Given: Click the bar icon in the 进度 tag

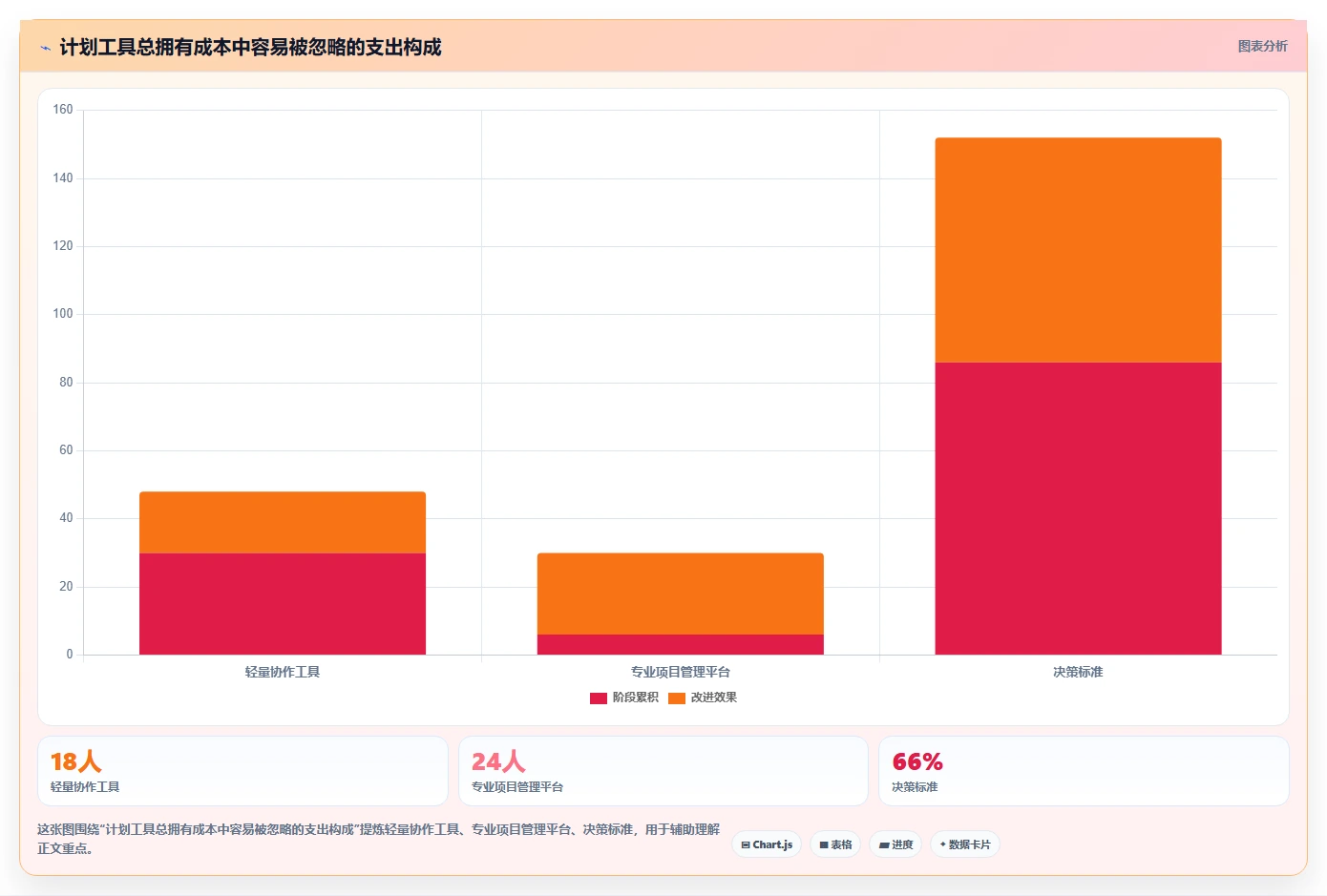Looking at the screenshot, I should [884, 845].
